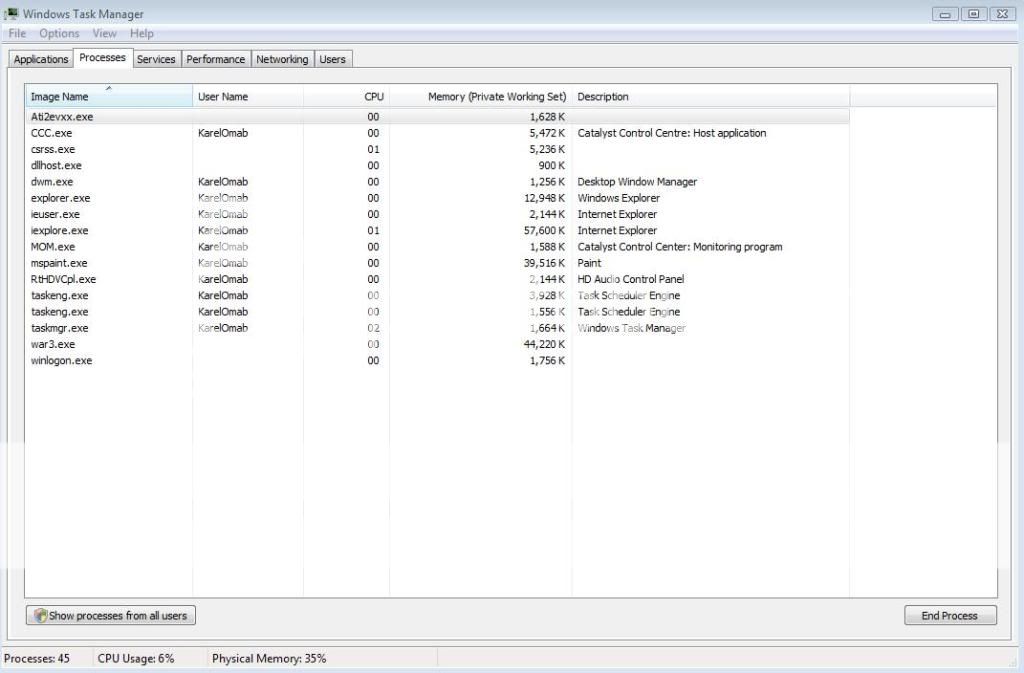This screenshot has height=673, width=1024.
Task: Click the CPU Usage: 6% status entry
Action: pyautogui.click(x=136, y=659)
